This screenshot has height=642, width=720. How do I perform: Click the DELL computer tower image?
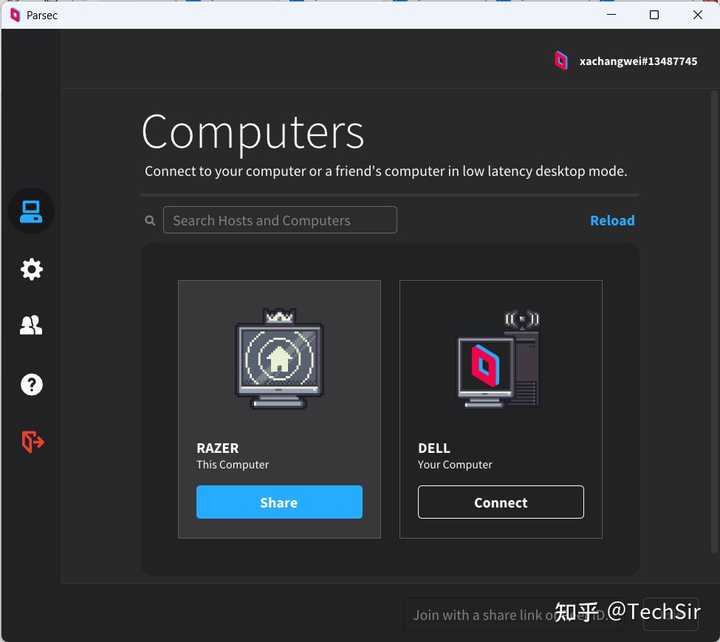(499, 359)
